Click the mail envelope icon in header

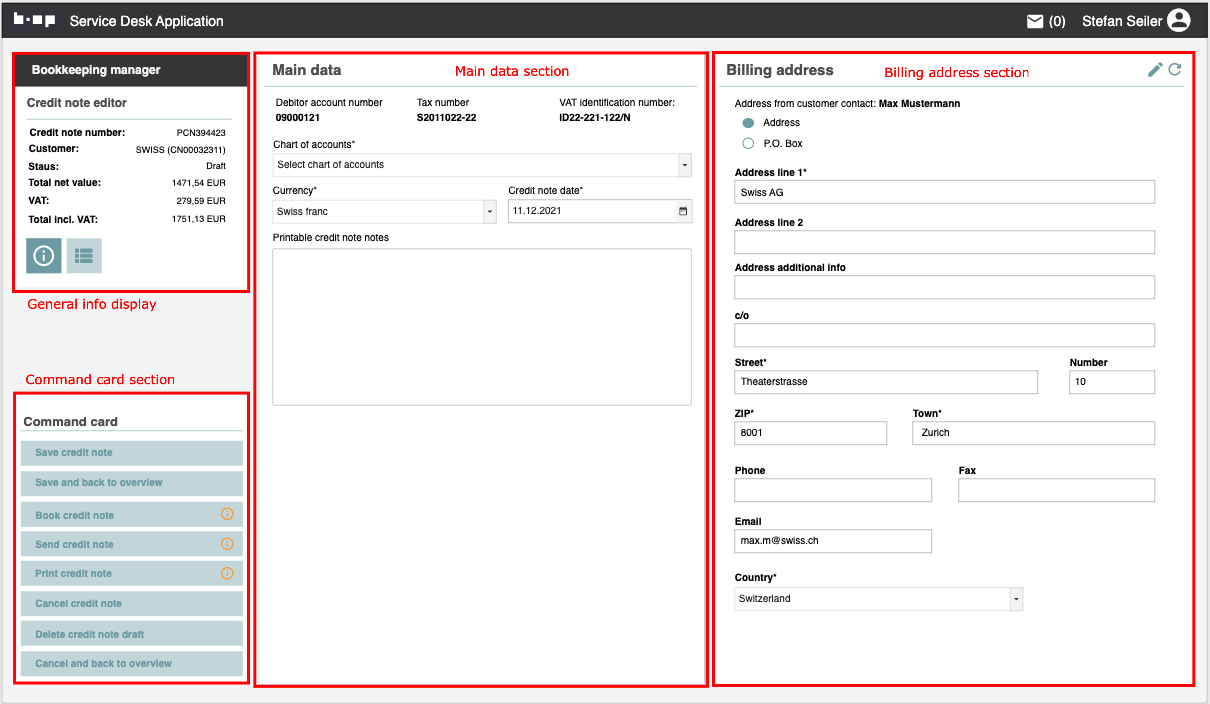[x=1035, y=21]
